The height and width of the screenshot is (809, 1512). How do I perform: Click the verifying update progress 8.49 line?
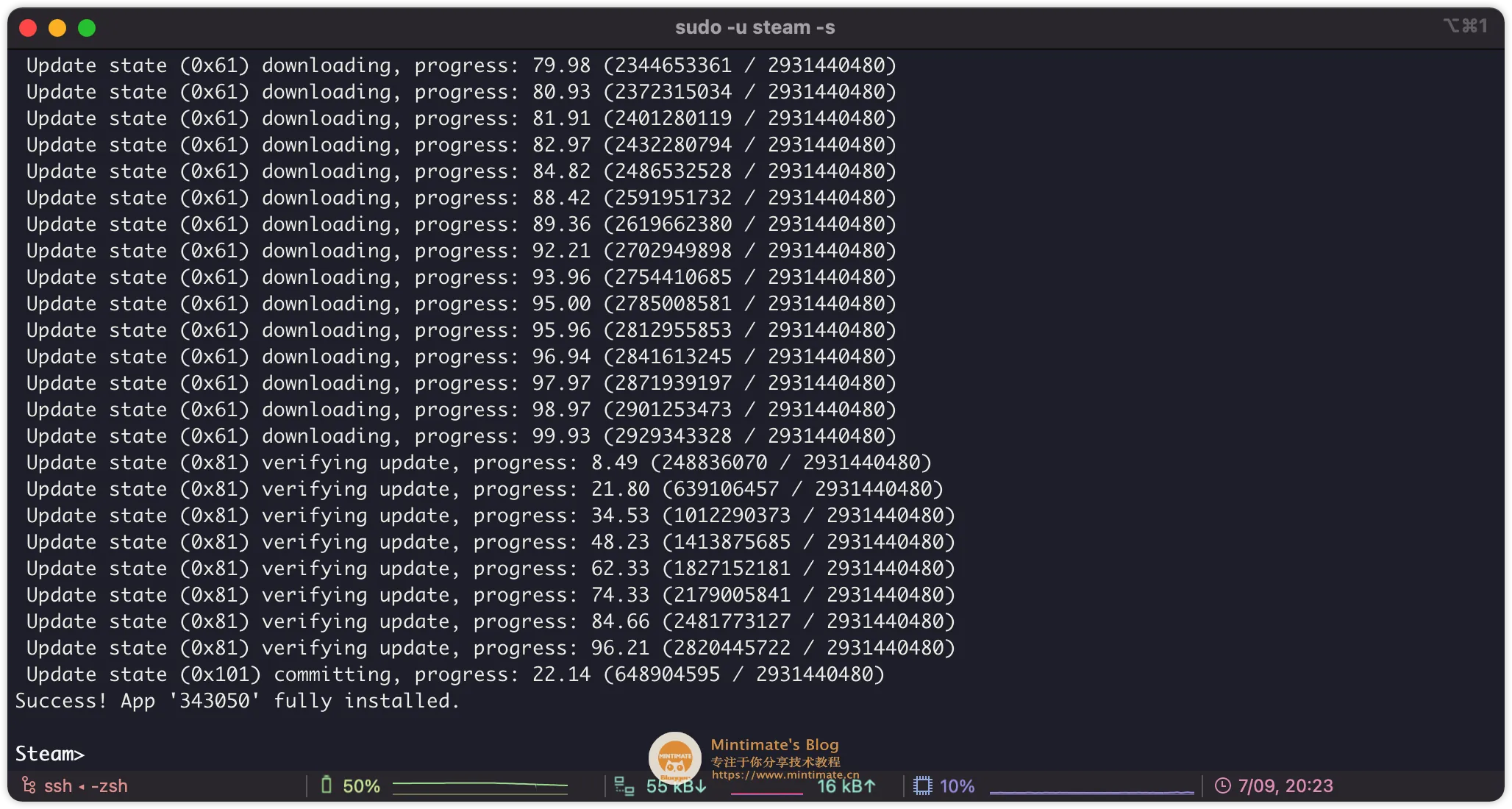[479, 463]
